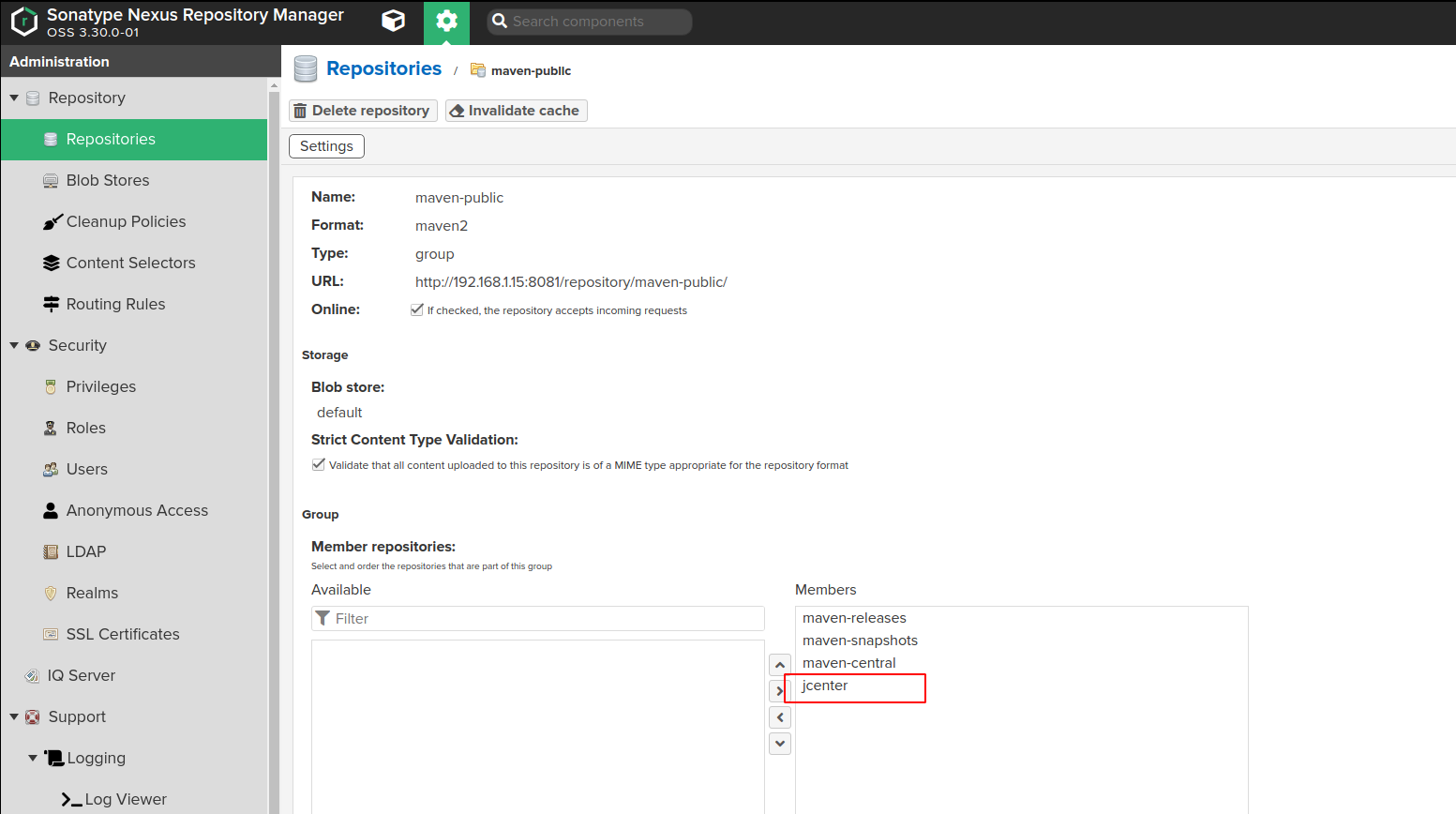This screenshot has height=814, width=1456.
Task: Open the Anonymous Access person icon
Action: pyautogui.click(x=51, y=510)
